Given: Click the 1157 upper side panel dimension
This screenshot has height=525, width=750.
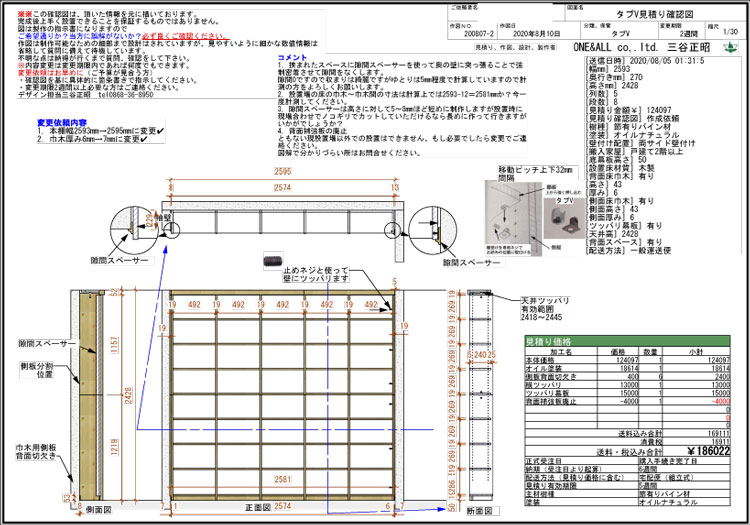Looking at the screenshot, I should [x=114, y=345].
